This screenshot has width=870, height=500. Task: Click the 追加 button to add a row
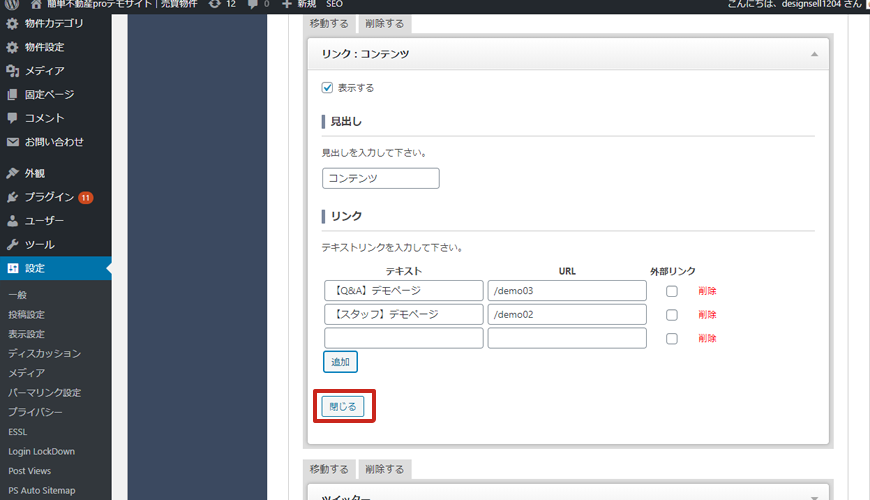point(340,362)
